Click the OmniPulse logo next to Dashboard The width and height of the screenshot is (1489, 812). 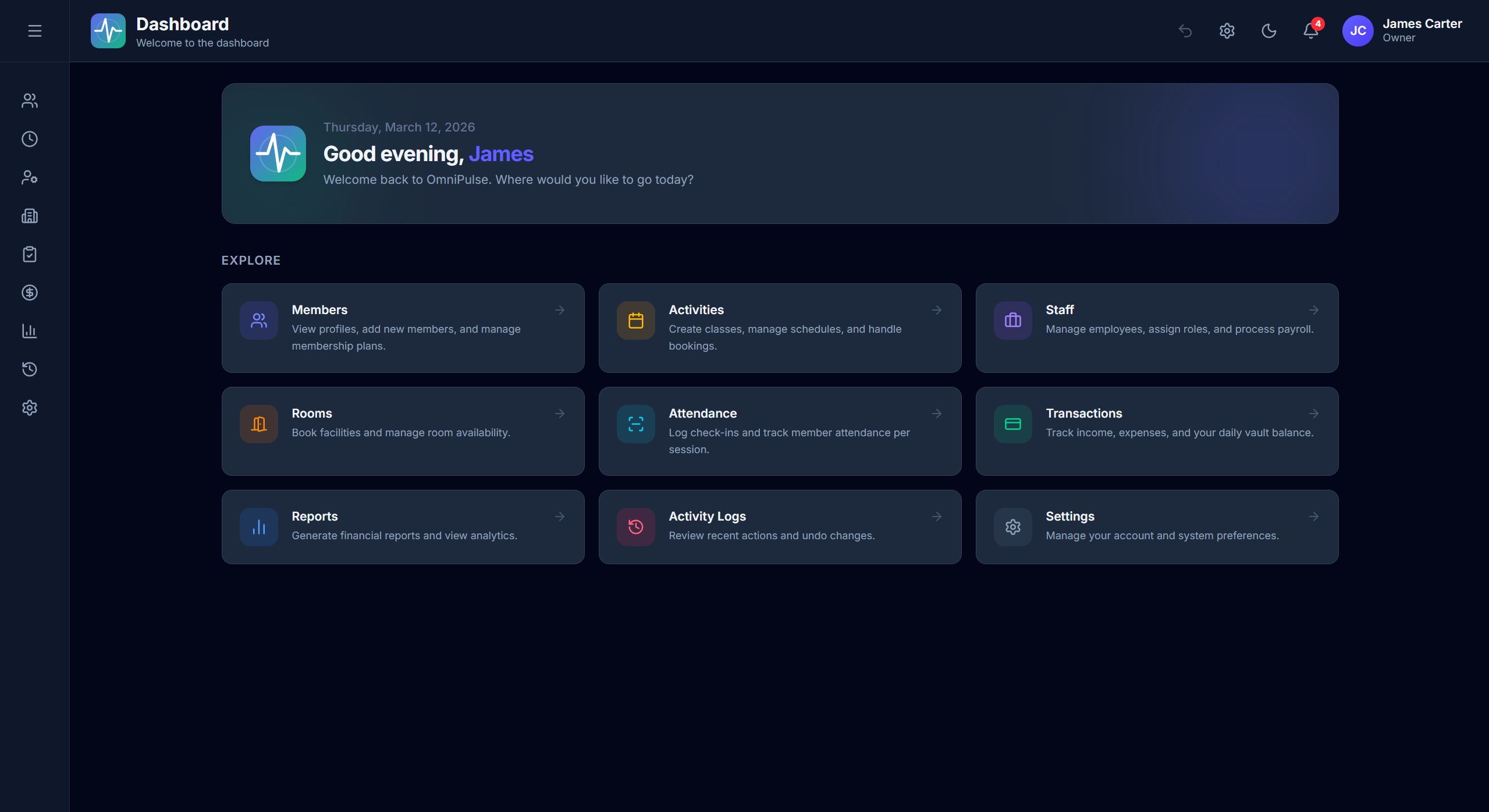[x=108, y=30]
